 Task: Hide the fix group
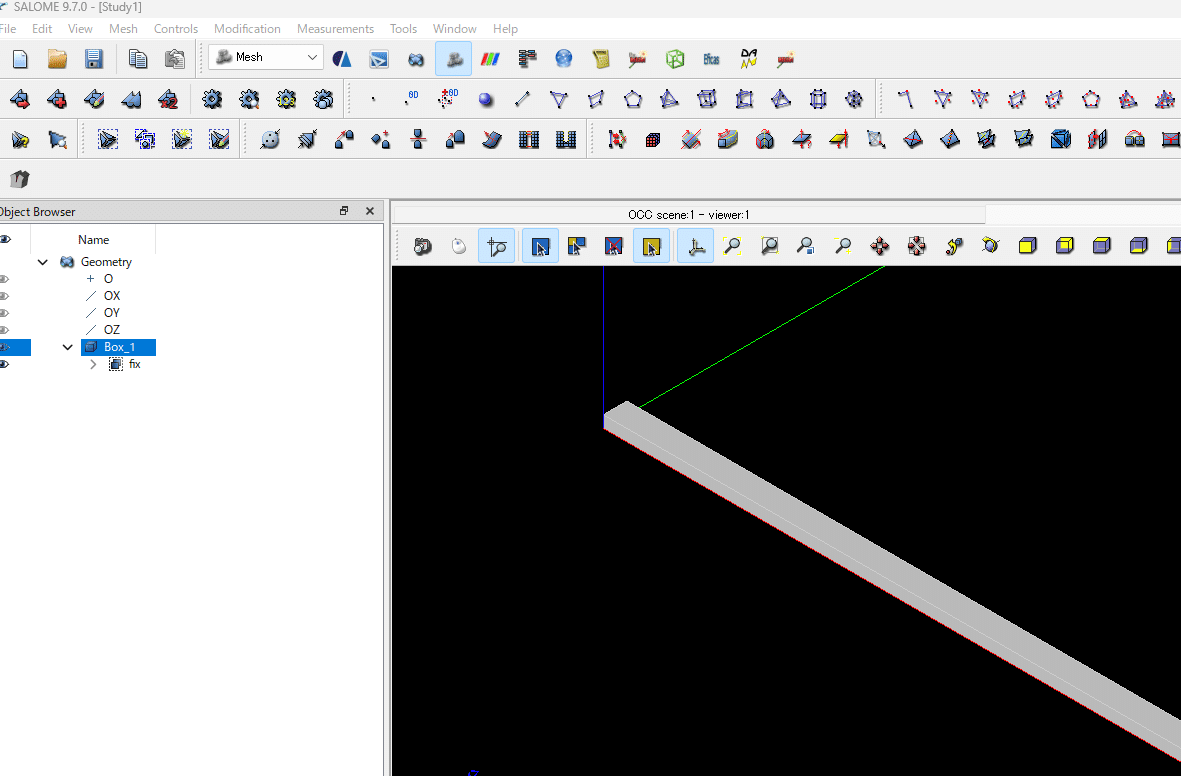[x=5, y=365]
